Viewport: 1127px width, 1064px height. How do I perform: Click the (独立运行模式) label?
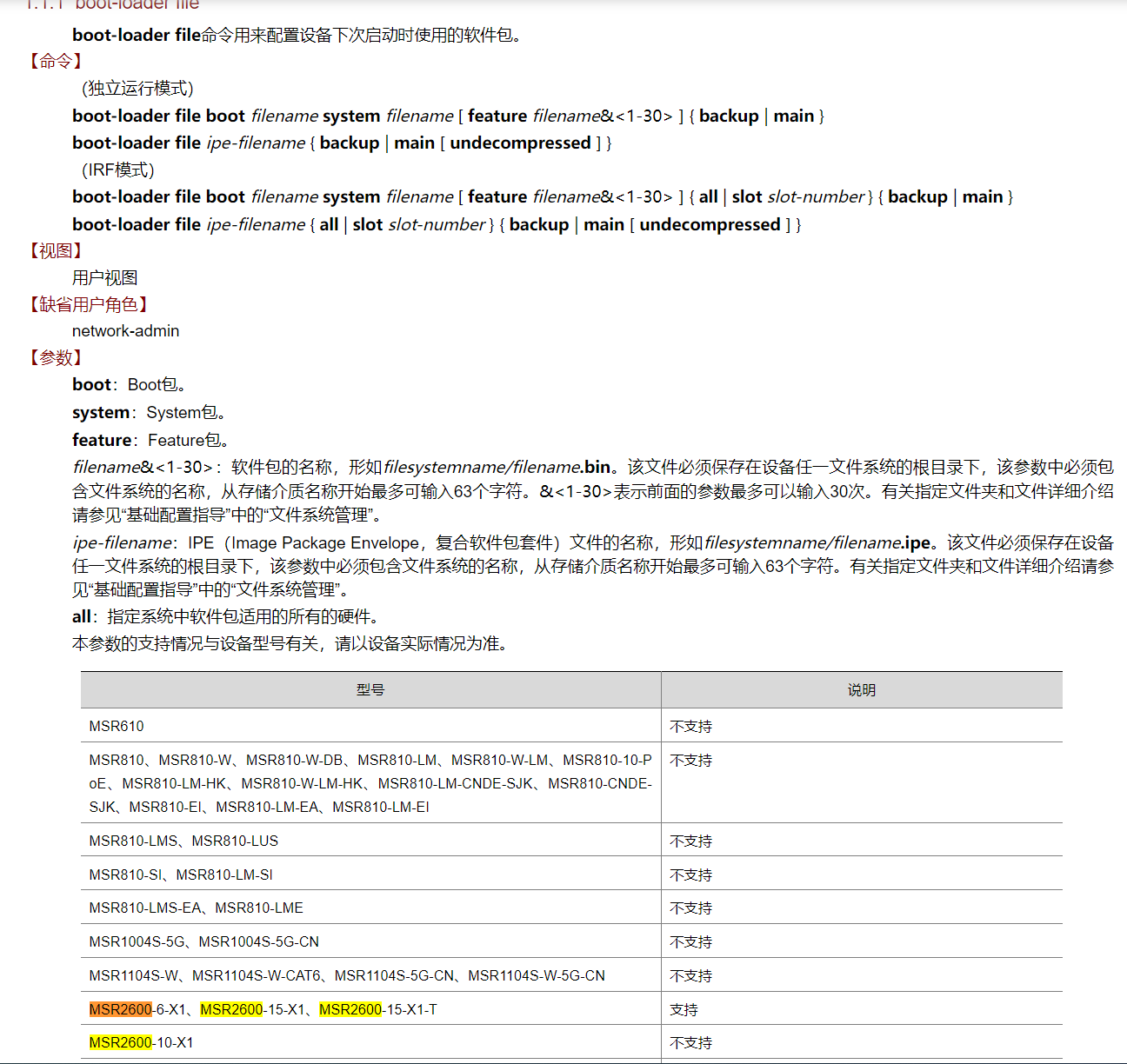click(x=137, y=88)
